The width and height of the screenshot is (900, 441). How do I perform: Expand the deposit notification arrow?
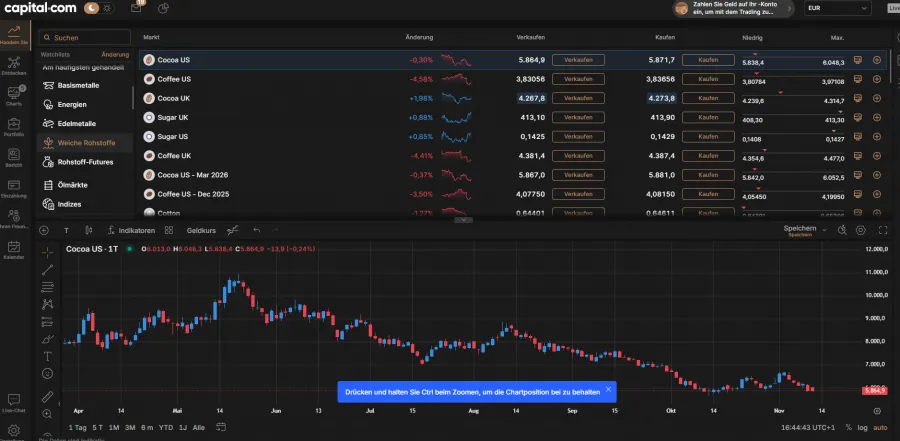pyautogui.click(x=789, y=8)
